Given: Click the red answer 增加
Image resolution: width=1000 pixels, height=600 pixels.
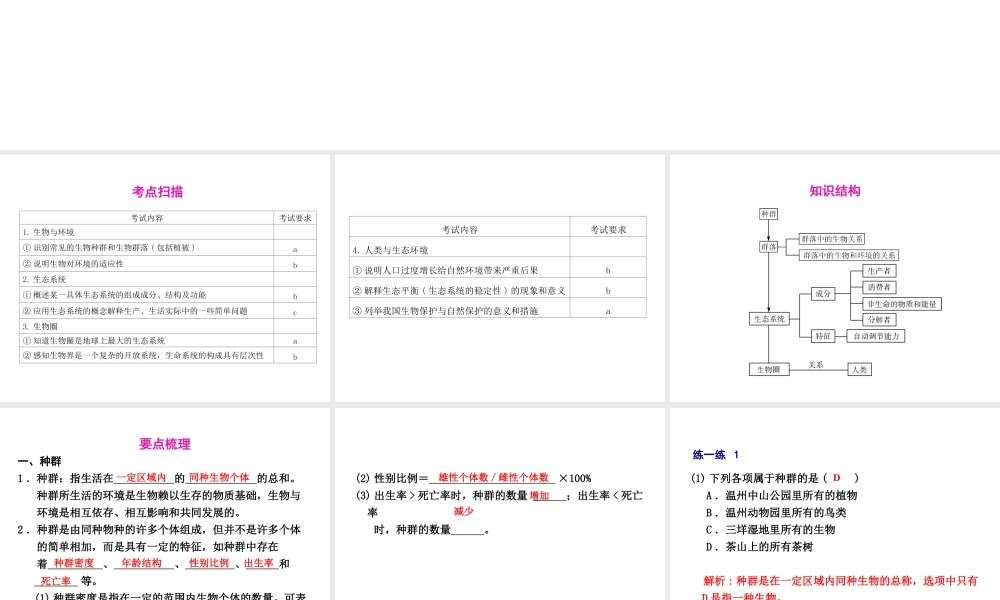Looking at the screenshot, I should [540, 495].
